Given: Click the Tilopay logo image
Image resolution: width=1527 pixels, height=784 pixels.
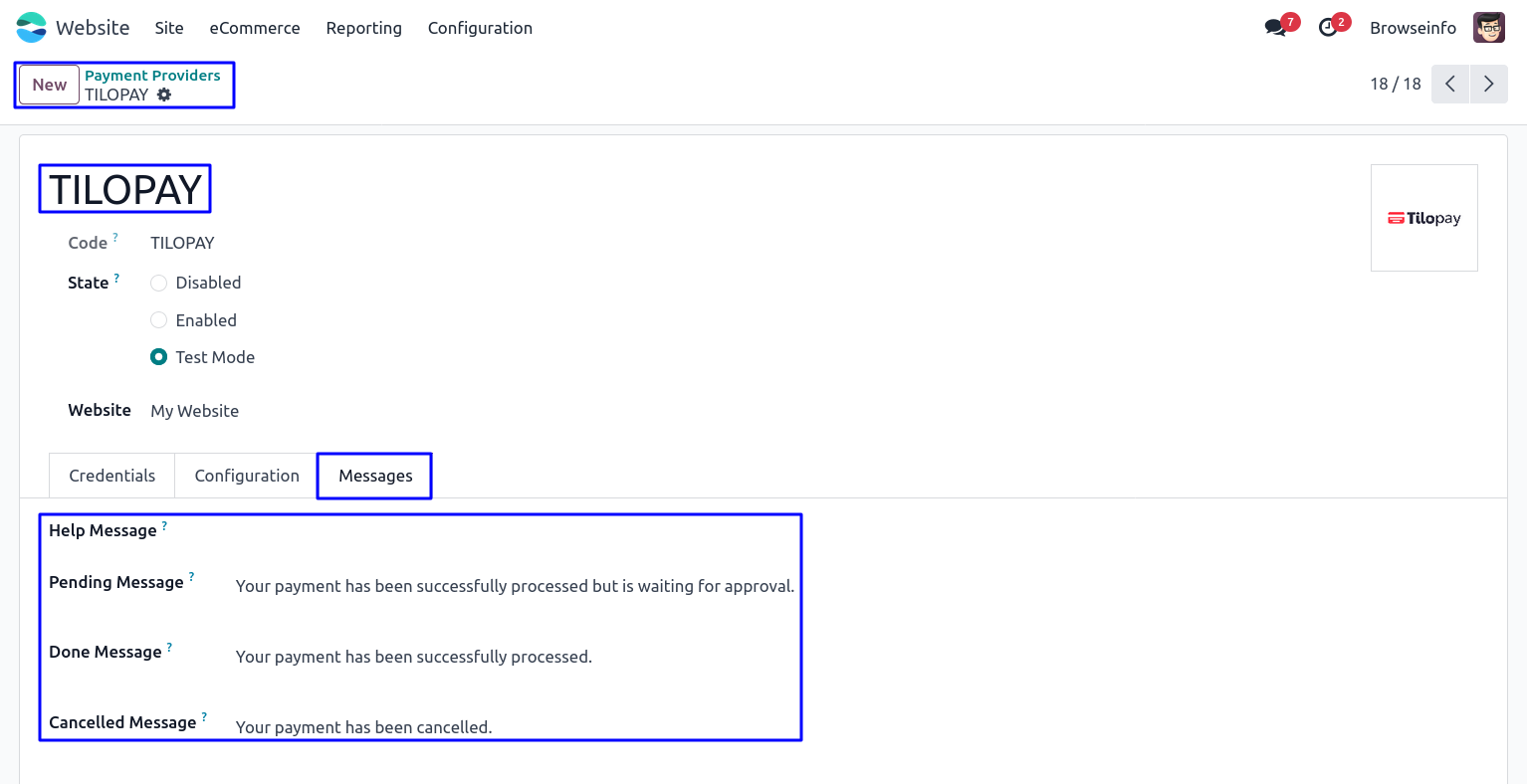Looking at the screenshot, I should (1424, 218).
